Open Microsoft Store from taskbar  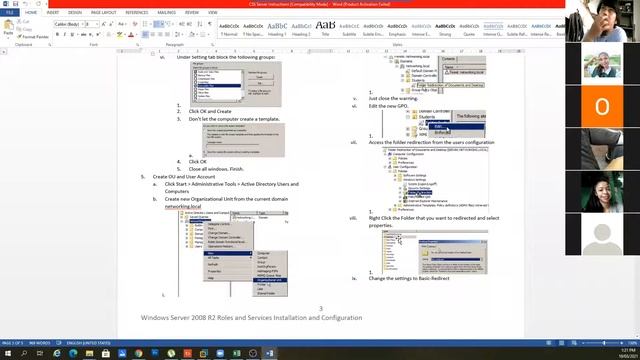point(106,353)
